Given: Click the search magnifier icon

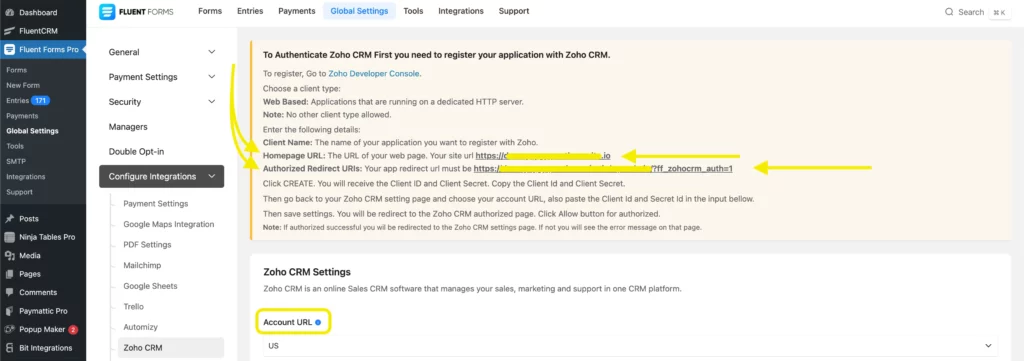Looking at the screenshot, I should 950,12.
